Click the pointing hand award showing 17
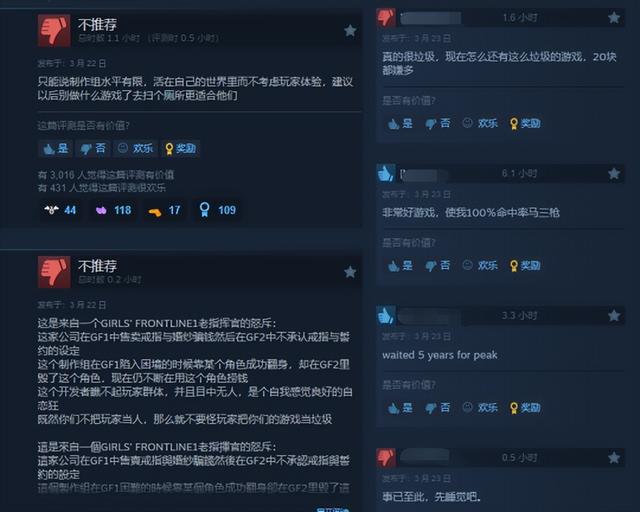Viewport: 640px width, 512px height. [164, 210]
